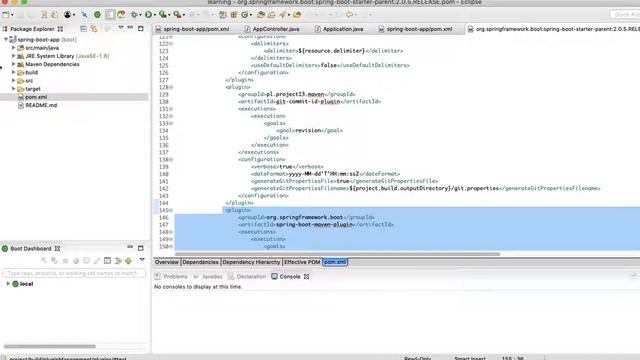640x360 pixels.
Task: Toggle the highlighted block selection toolbar button
Action: (x=110, y=15)
